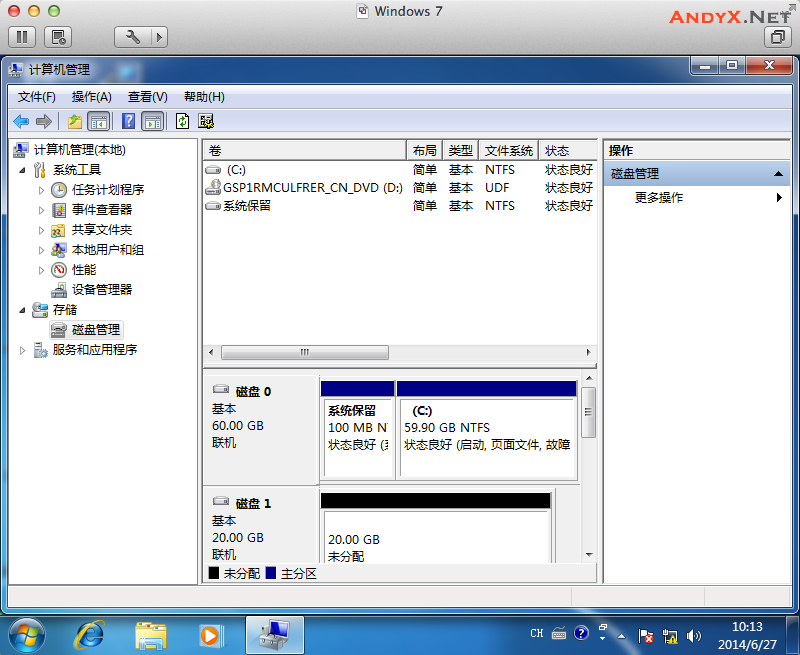This screenshot has width=800, height=655.
Task: Expand the 任务计划程序 node
Action: (41, 190)
